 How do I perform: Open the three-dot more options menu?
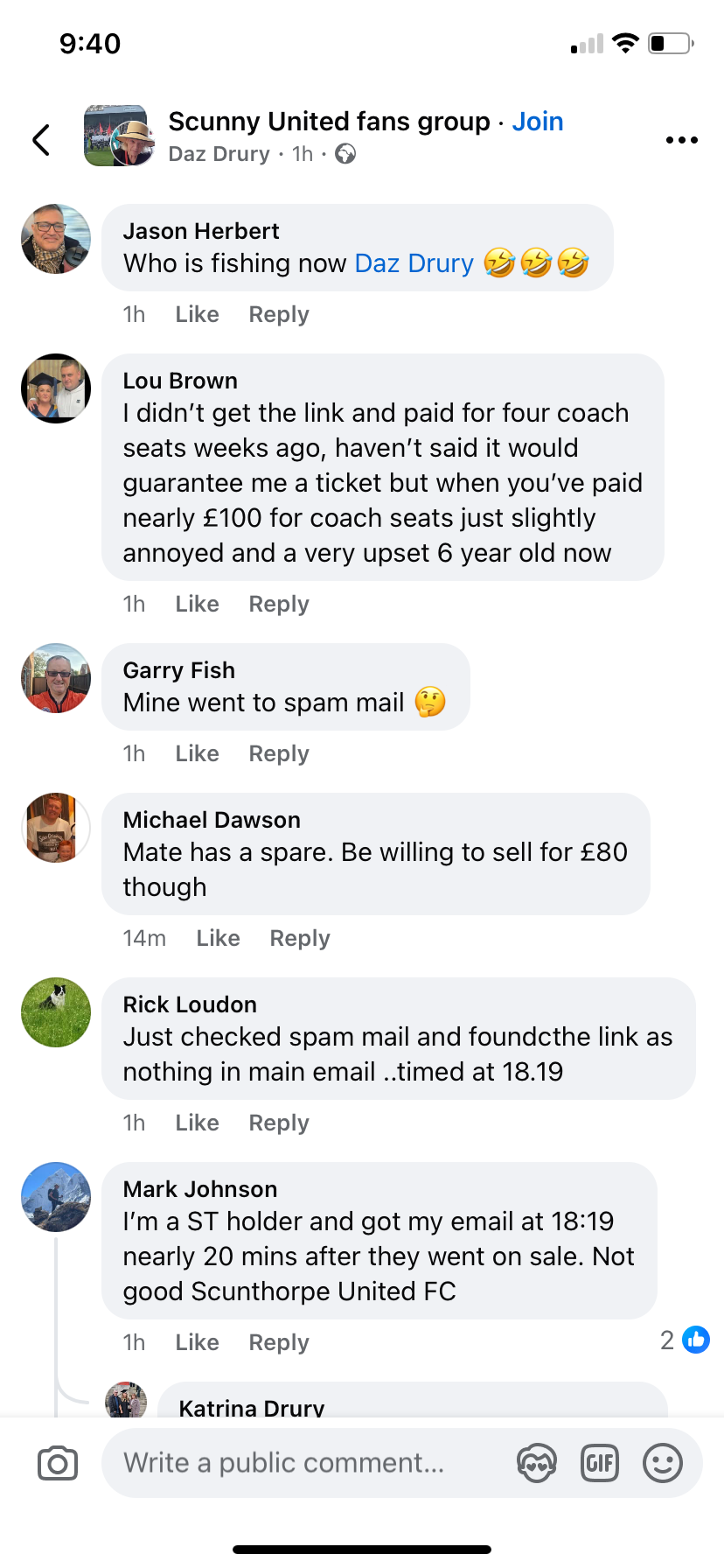pyautogui.click(x=681, y=140)
